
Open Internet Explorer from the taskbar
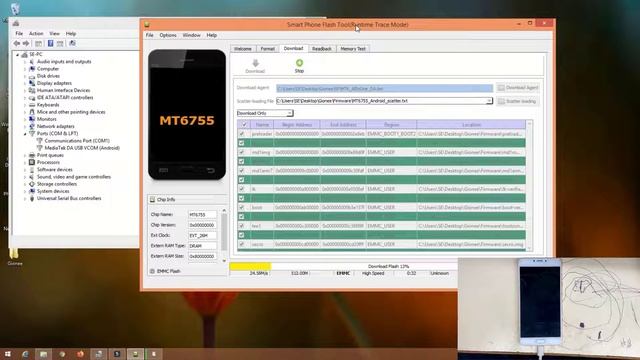pyautogui.click(x=25, y=354)
